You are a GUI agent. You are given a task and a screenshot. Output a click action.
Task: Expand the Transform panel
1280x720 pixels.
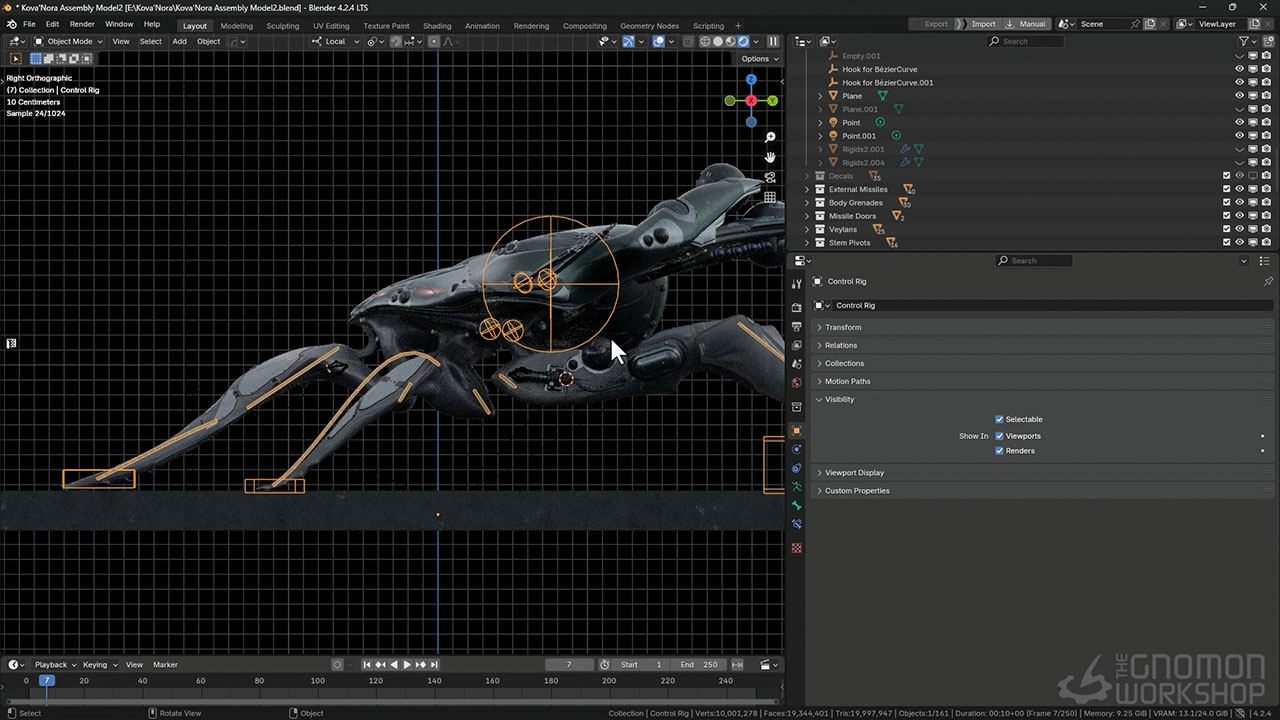(843, 327)
